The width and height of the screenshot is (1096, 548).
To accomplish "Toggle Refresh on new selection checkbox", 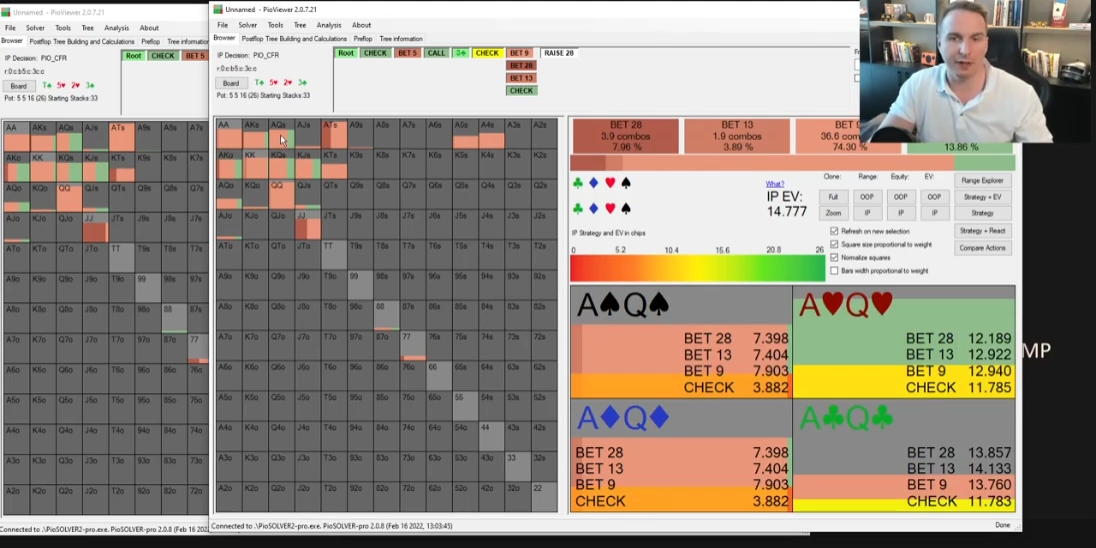I will pos(834,231).
